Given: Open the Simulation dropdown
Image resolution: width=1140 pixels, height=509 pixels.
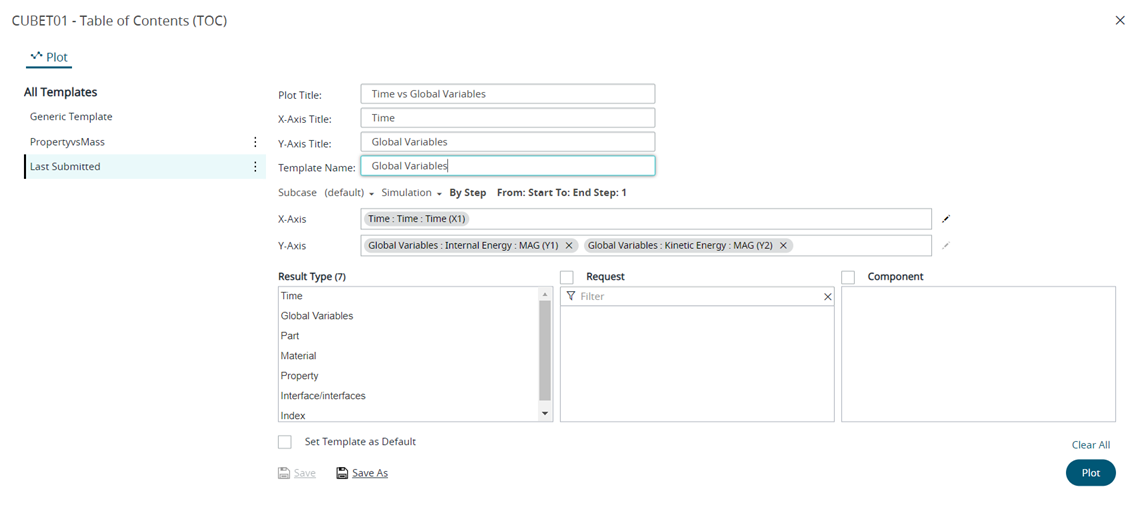Looking at the screenshot, I should tap(411, 193).
